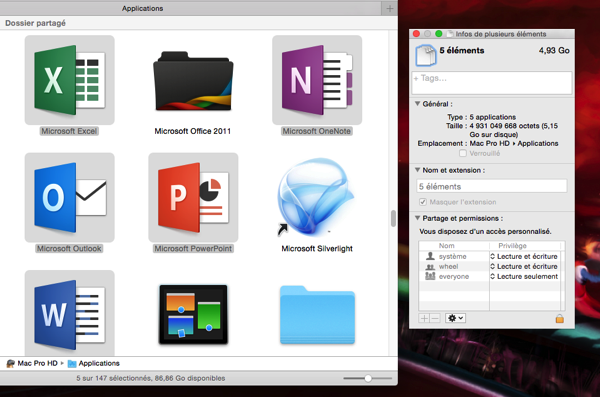Click the Microsoft Silverlight label

click(x=317, y=248)
